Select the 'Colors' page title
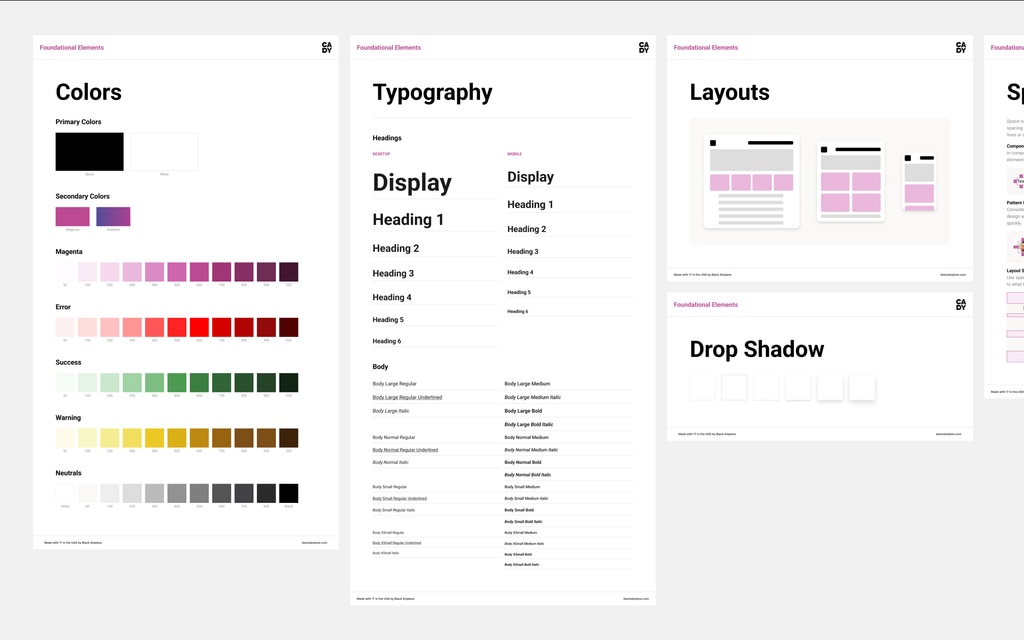1024x640 pixels. pos(88,92)
